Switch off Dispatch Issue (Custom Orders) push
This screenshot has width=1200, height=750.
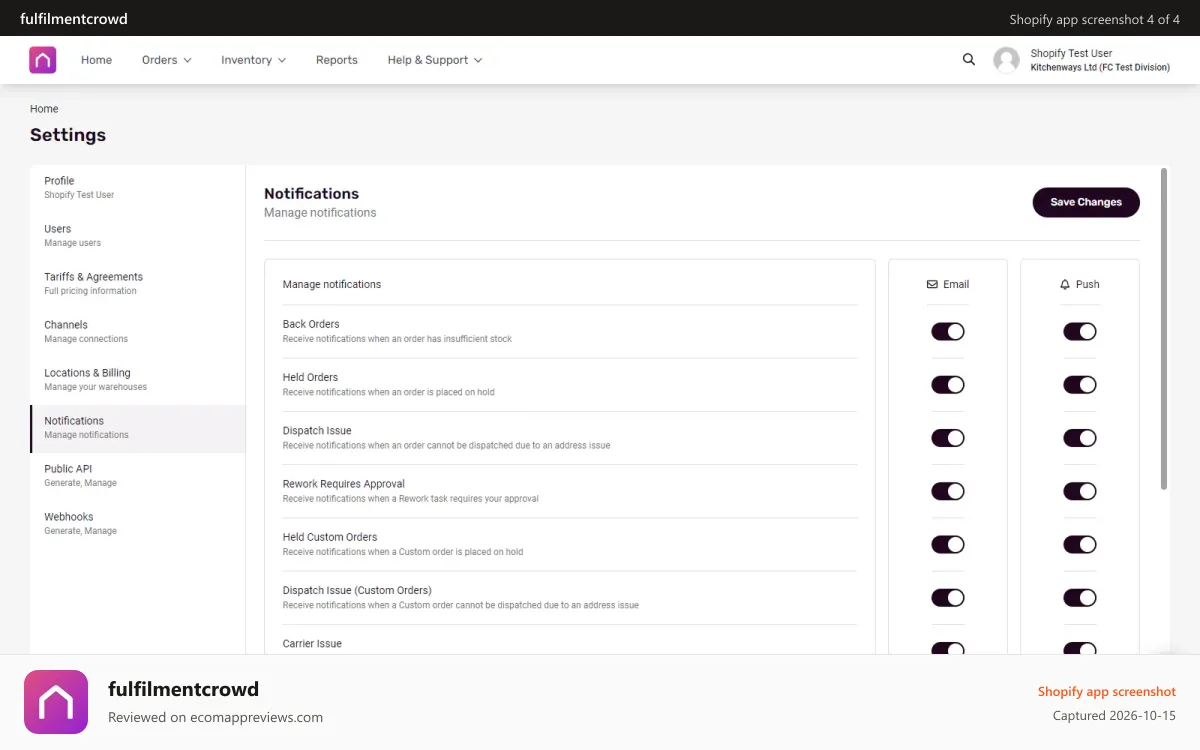(x=1080, y=598)
